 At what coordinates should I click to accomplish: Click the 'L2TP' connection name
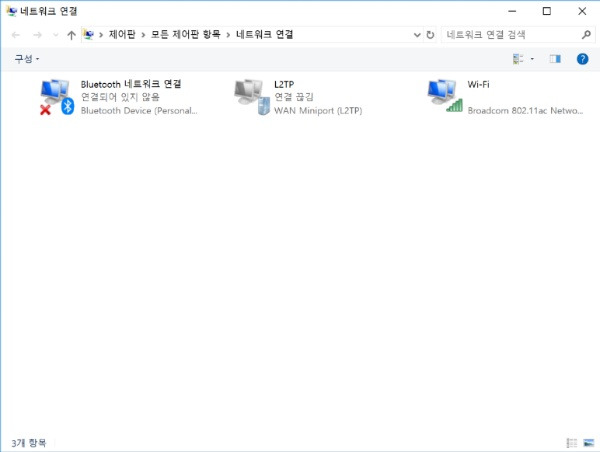[284, 84]
